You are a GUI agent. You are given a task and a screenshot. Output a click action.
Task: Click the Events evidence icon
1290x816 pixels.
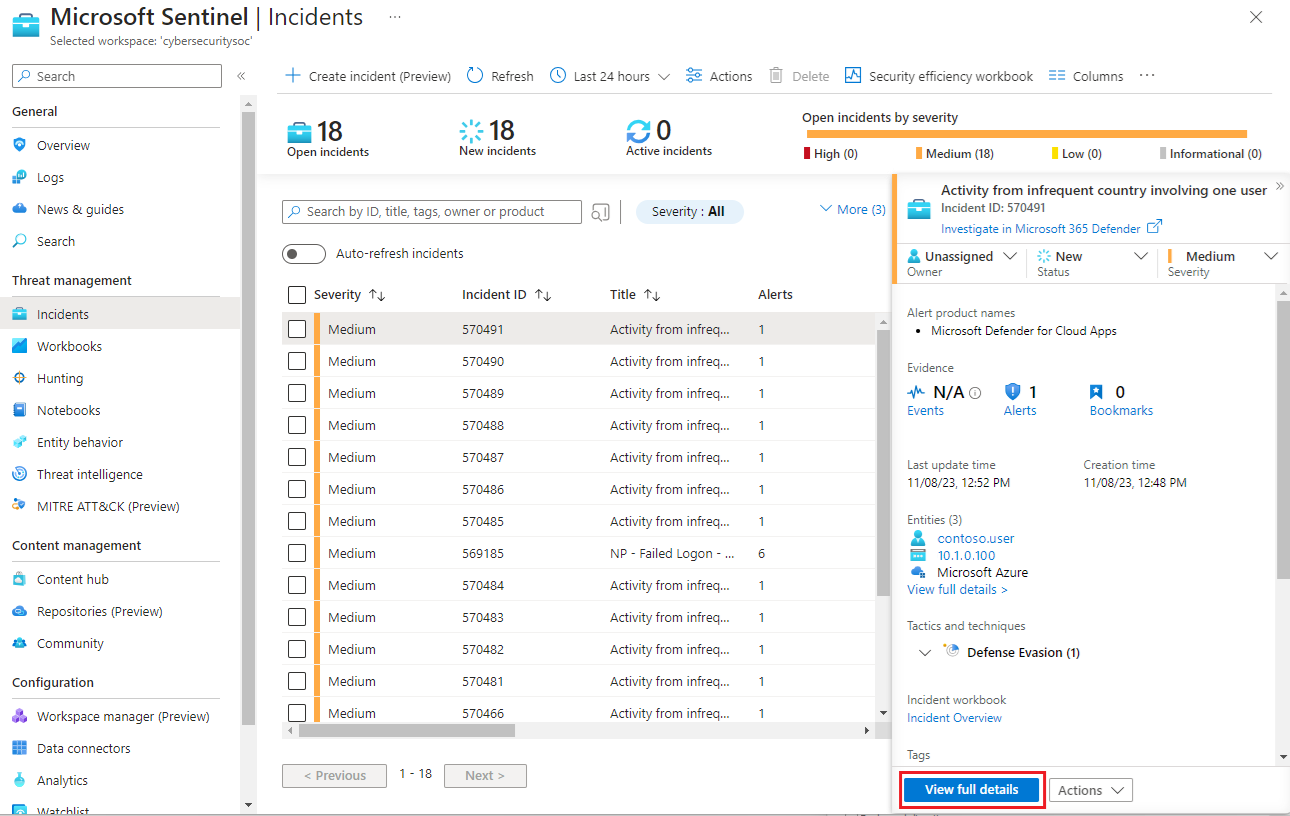pyautogui.click(x=916, y=392)
